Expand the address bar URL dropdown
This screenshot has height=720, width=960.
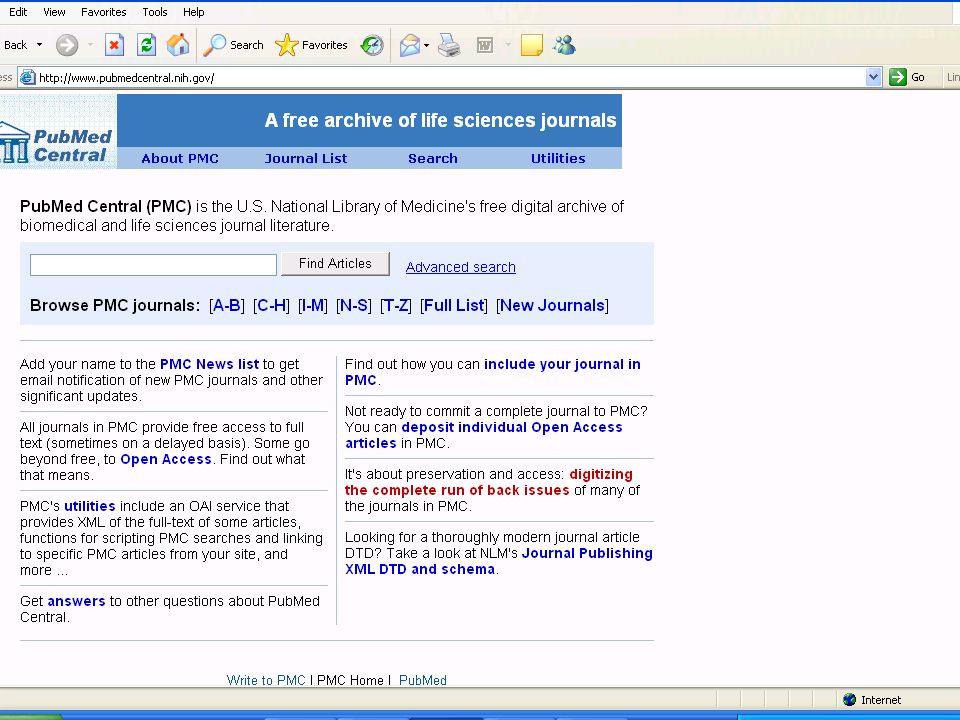pyautogui.click(x=874, y=77)
